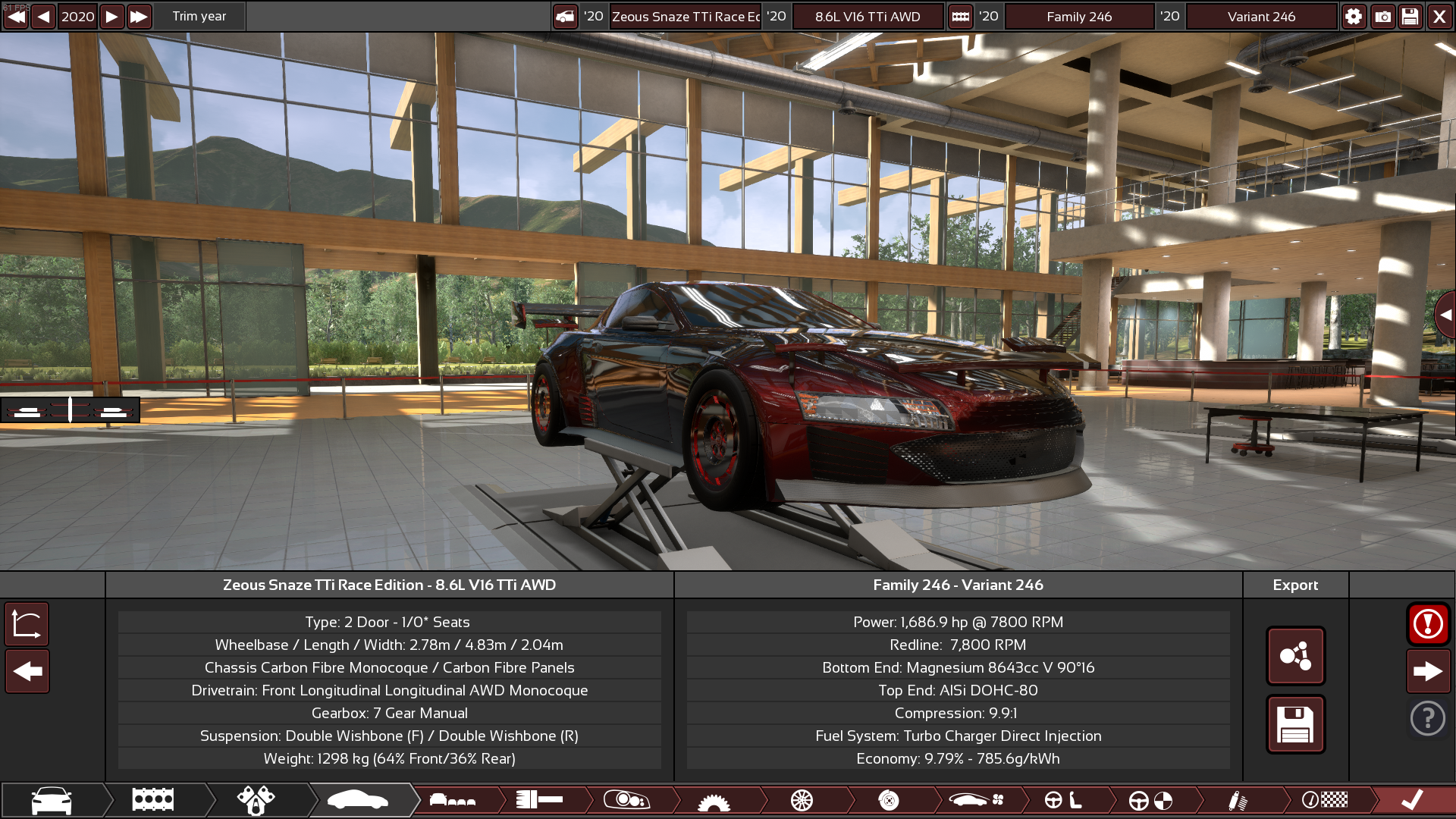Toggle the camera view panel slider

point(70,410)
